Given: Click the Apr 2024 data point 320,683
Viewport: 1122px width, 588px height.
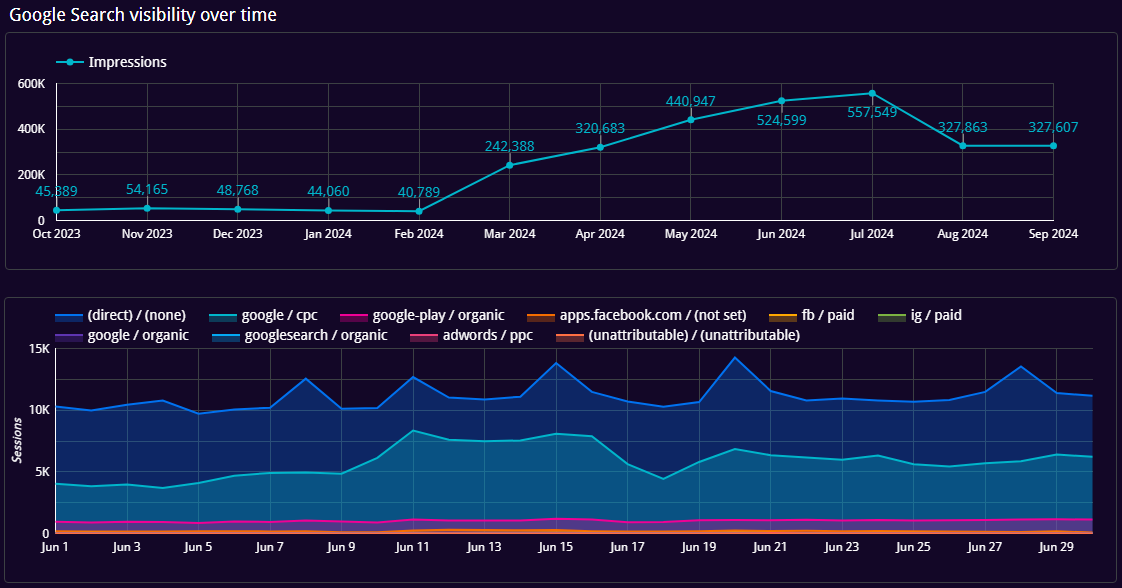Looking at the screenshot, I should pos(600,147).
